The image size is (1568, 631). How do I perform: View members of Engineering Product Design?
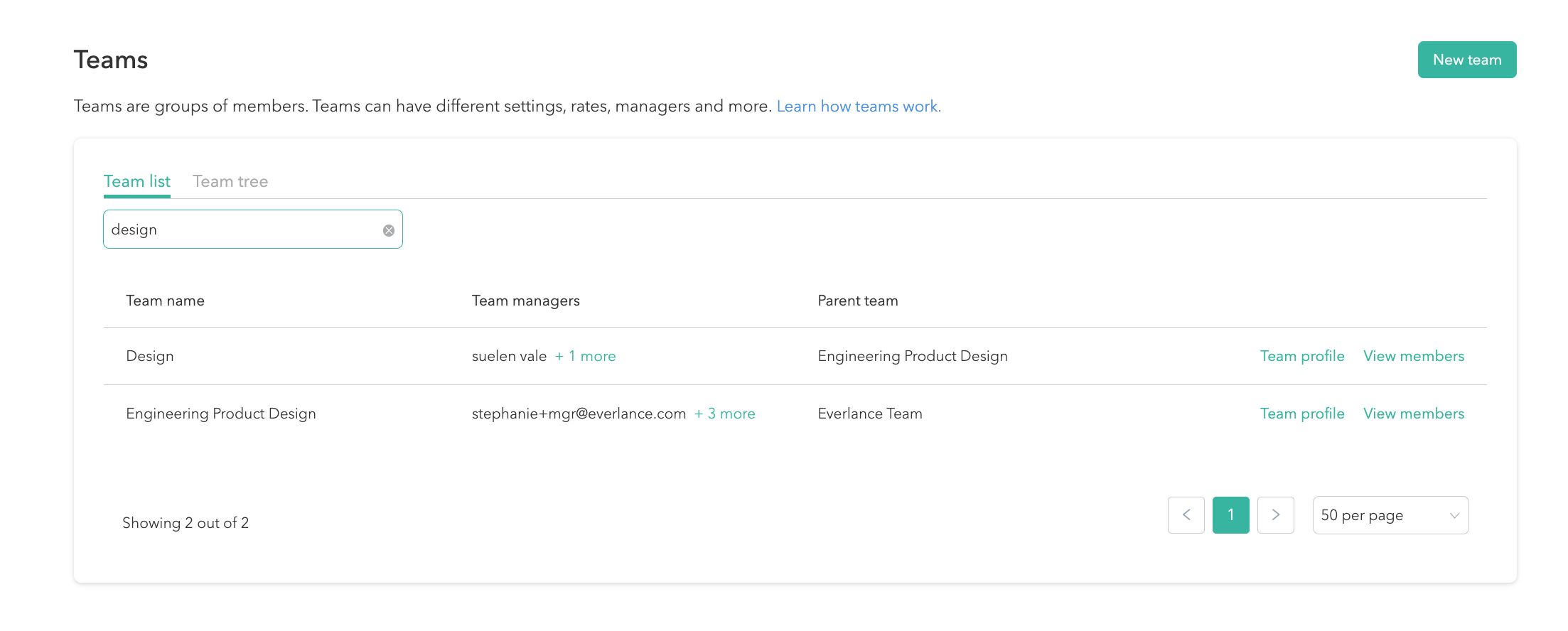click(x=1413, y=414)
